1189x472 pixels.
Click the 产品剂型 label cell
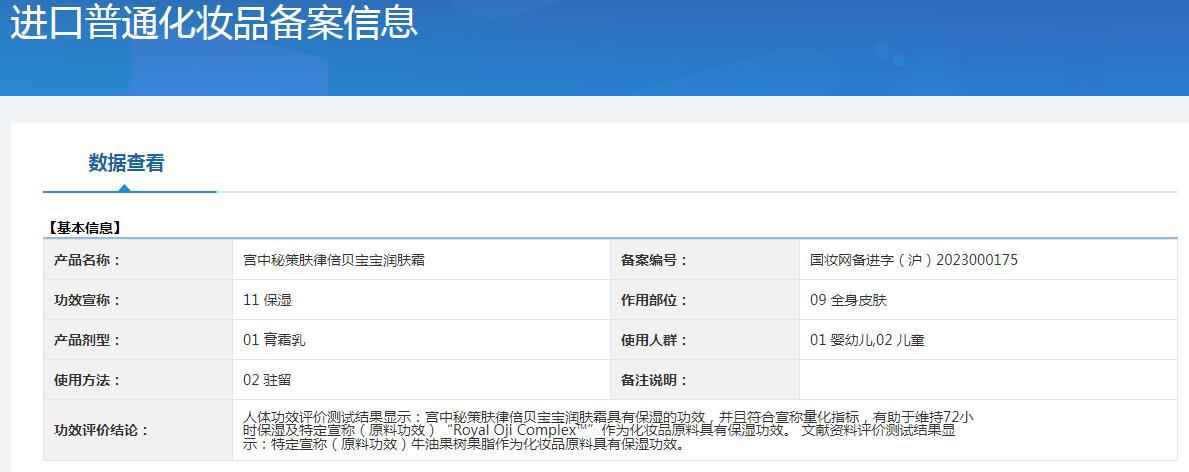pos(138,340)
